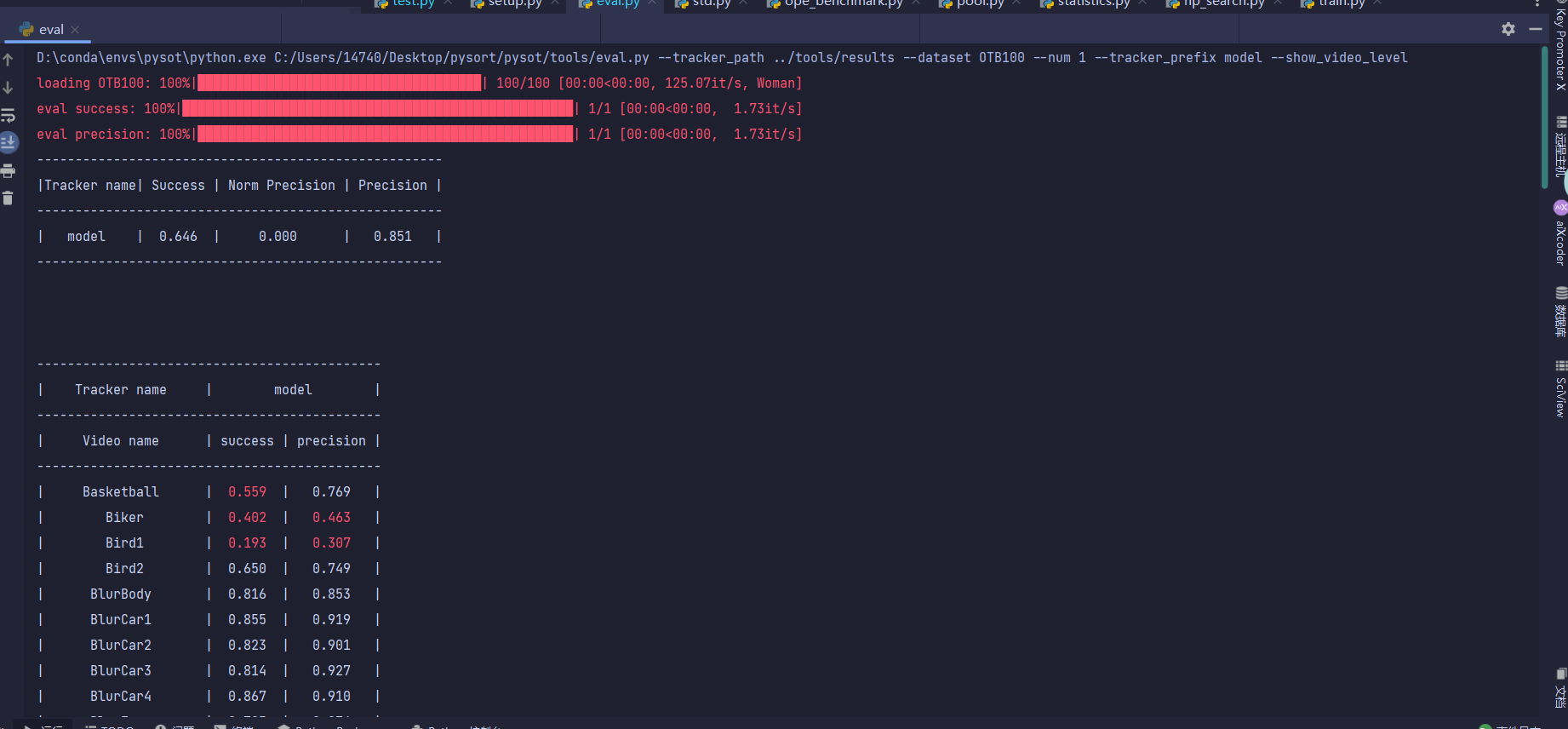Click Biker success value 0.402

(x=247, y=518)
